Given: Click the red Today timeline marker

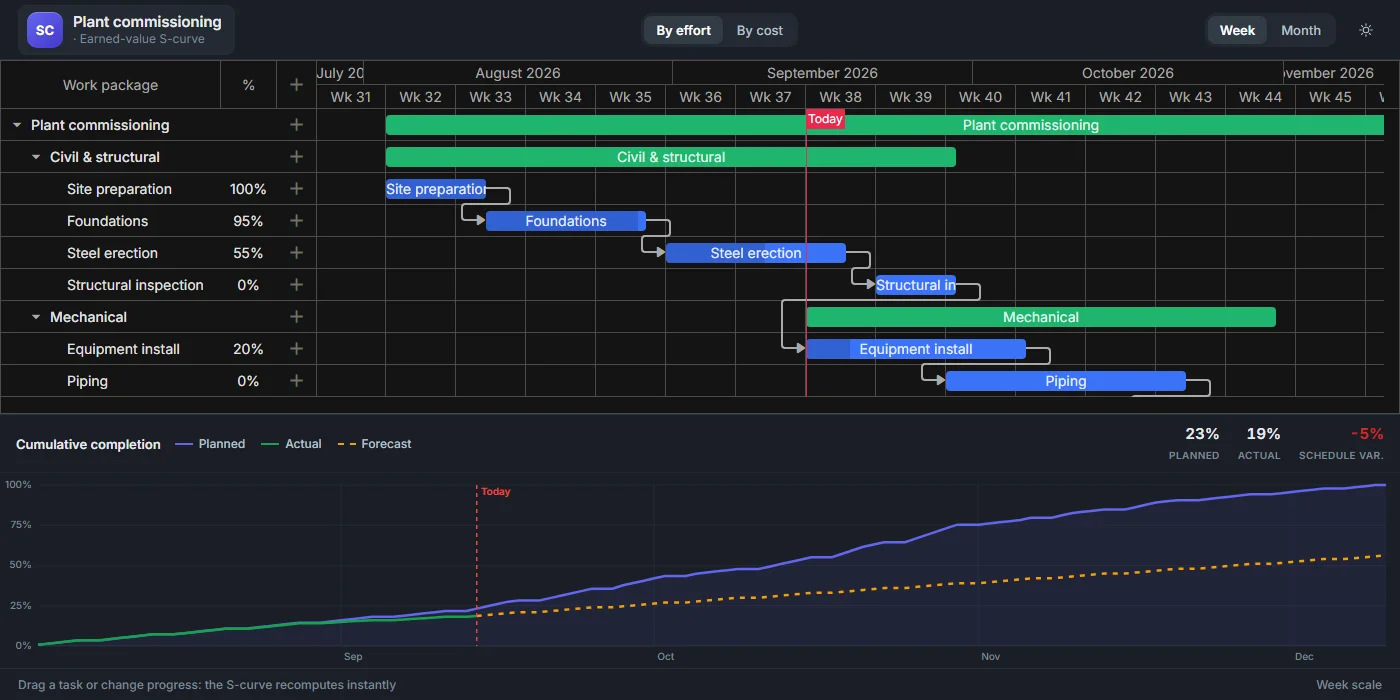Looking at the screenshot, I should click(x=825, y=119).
